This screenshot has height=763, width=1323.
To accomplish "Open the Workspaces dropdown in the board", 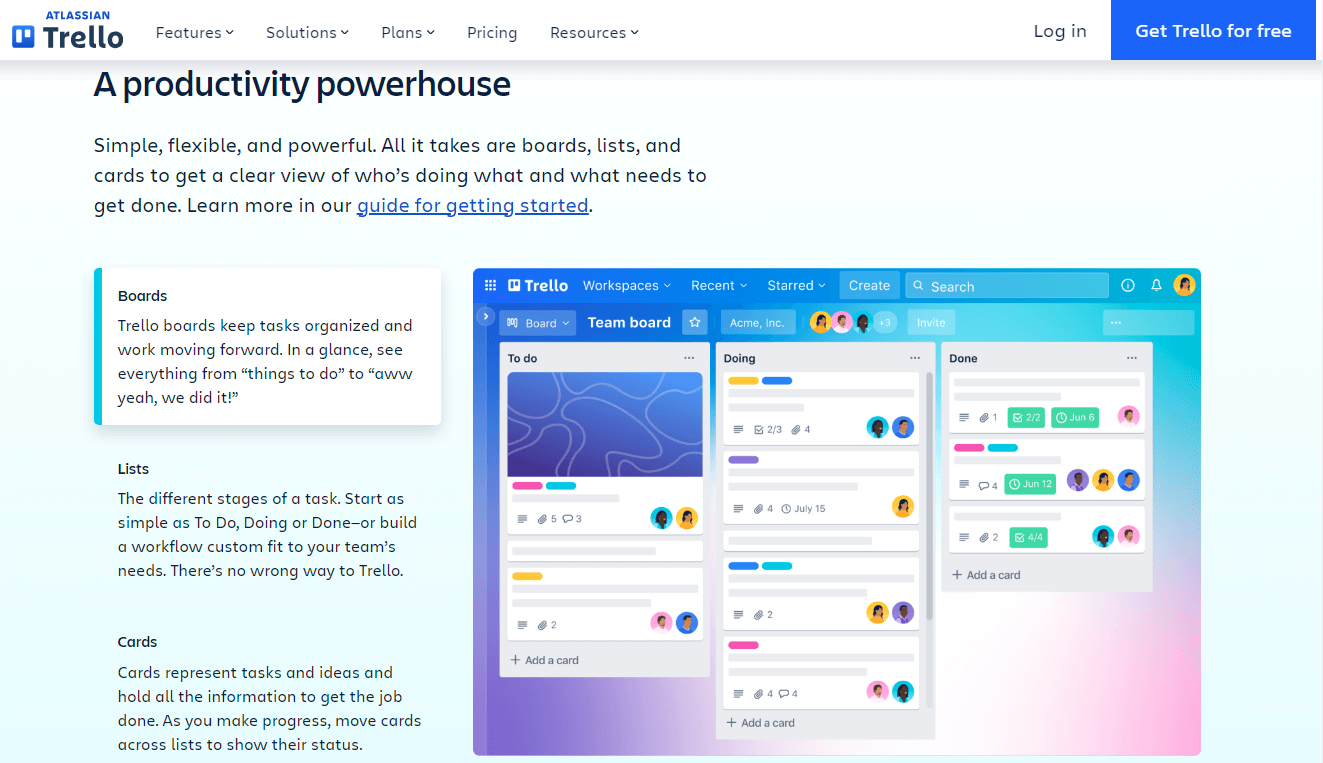I will [x=627, y=285].
